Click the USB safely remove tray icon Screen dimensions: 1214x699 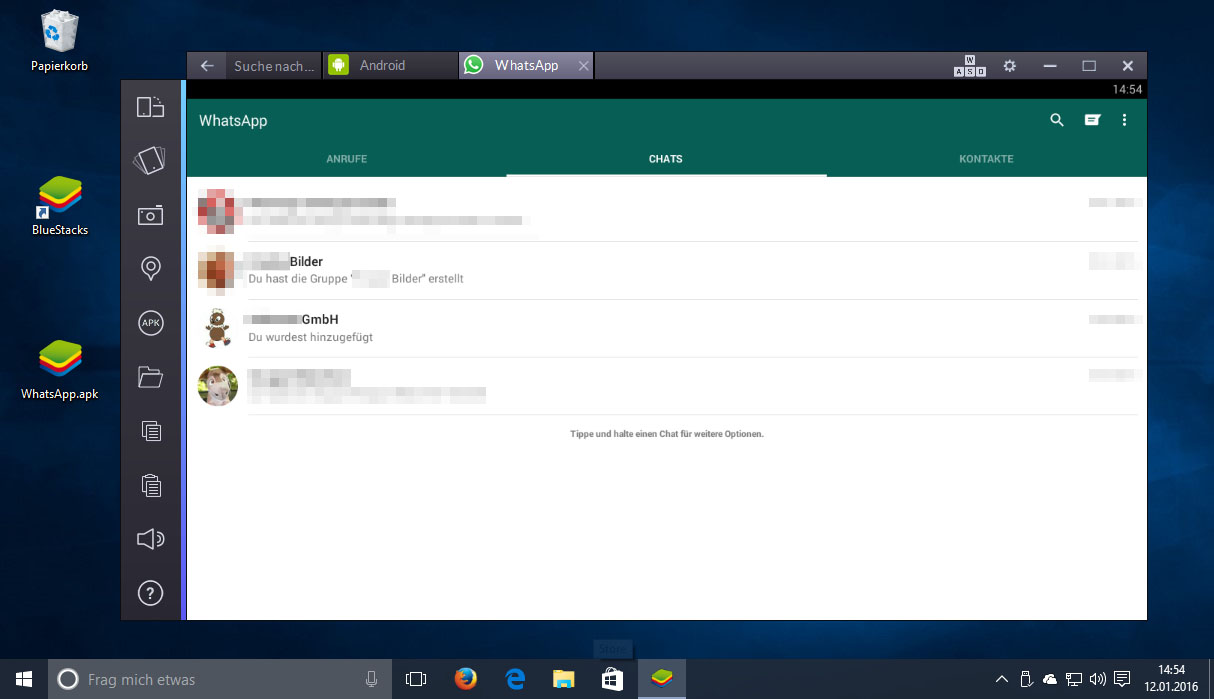(1026, 680)
